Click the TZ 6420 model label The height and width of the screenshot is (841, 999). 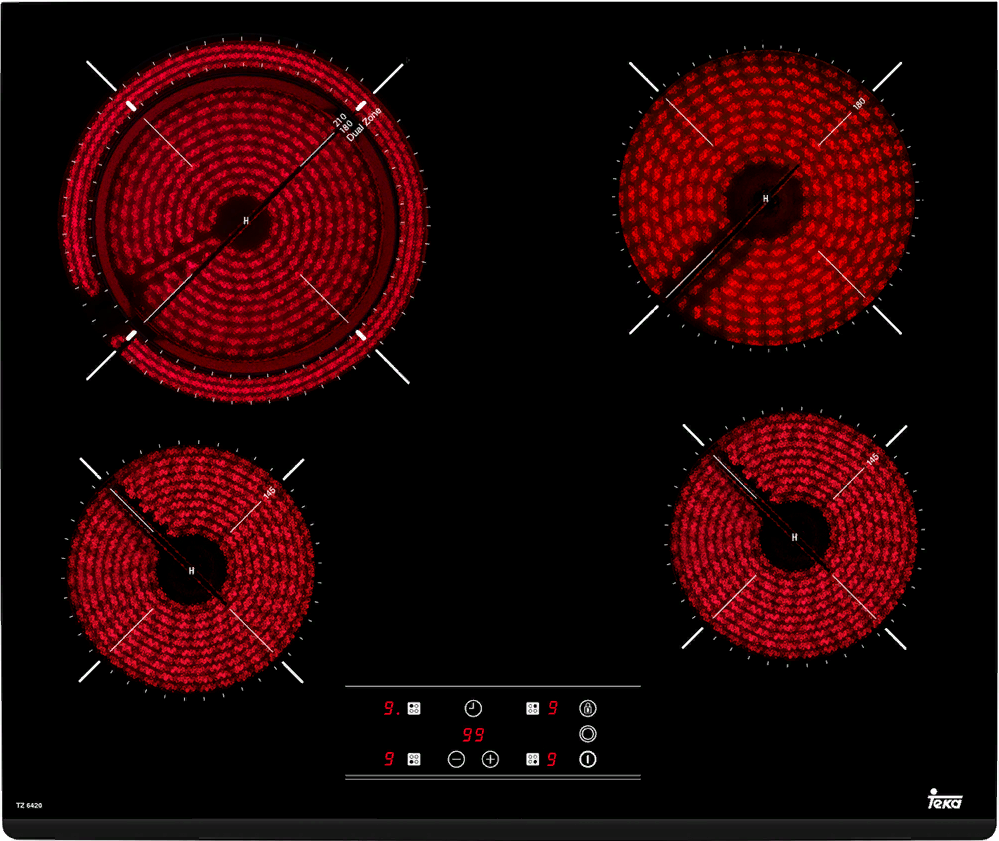coord(28,804)
